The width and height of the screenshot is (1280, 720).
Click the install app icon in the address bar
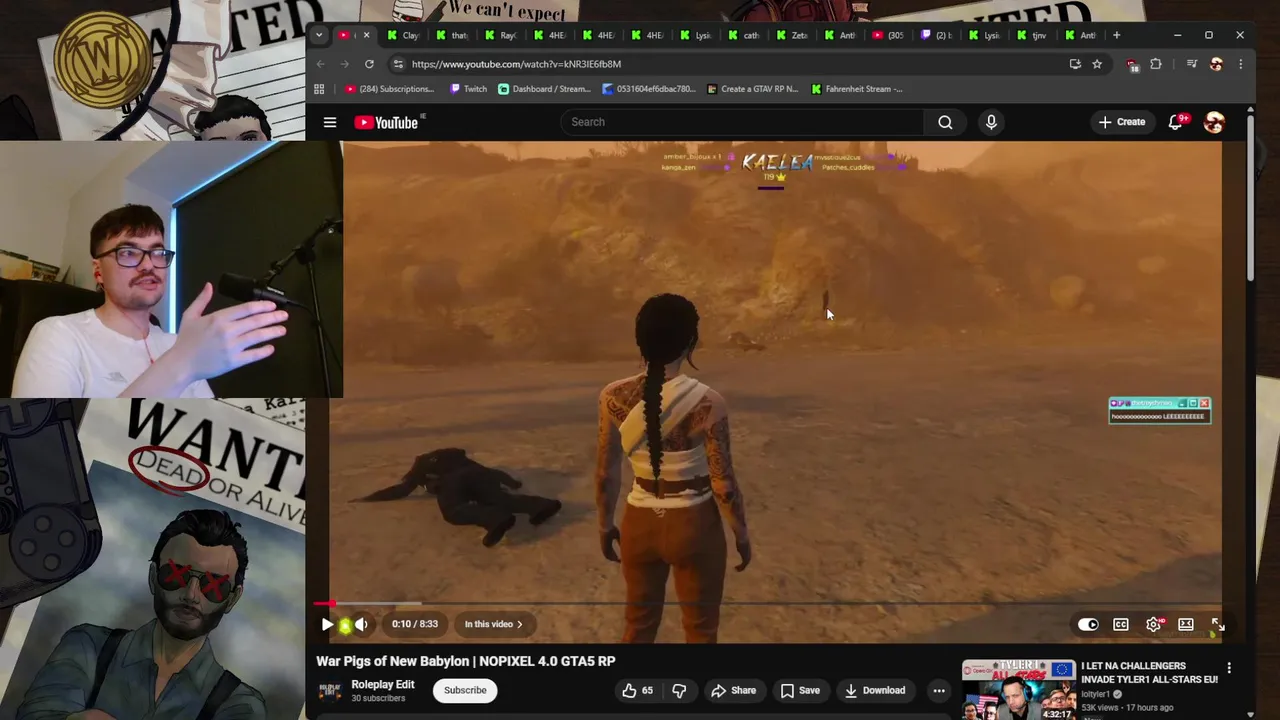1075,64
